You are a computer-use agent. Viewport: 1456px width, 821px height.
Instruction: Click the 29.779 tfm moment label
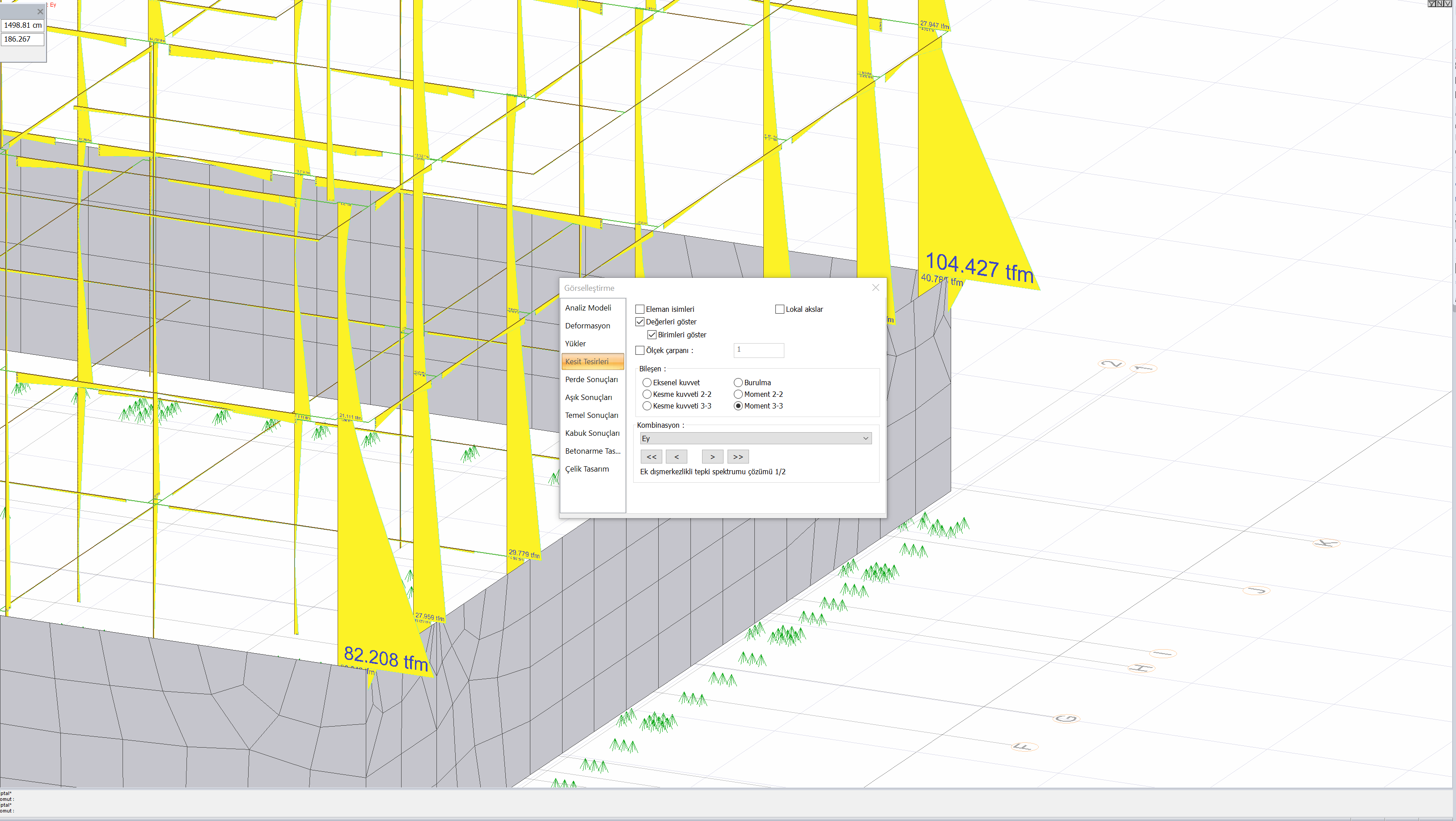524,553
